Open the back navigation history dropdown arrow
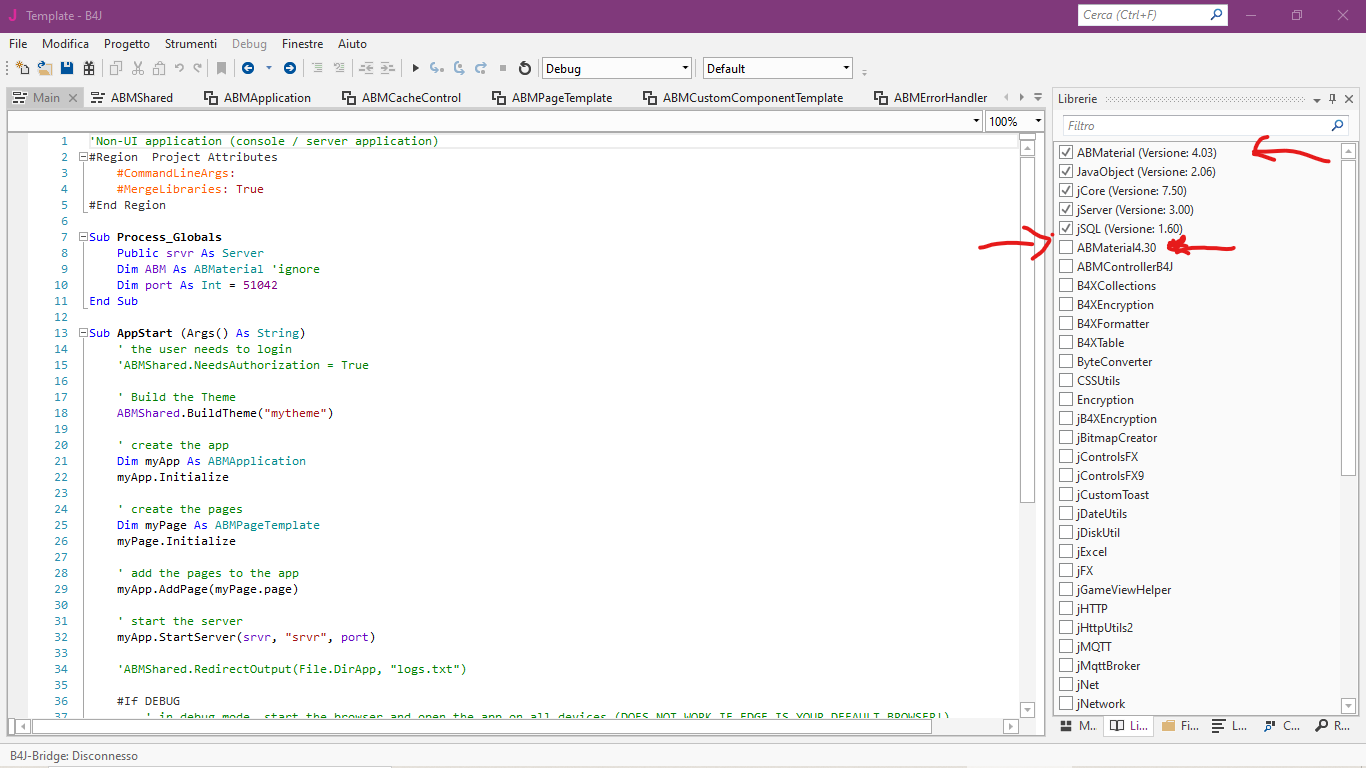The height and width of the screenshot is (768, 1366). (x=268, y=68)
